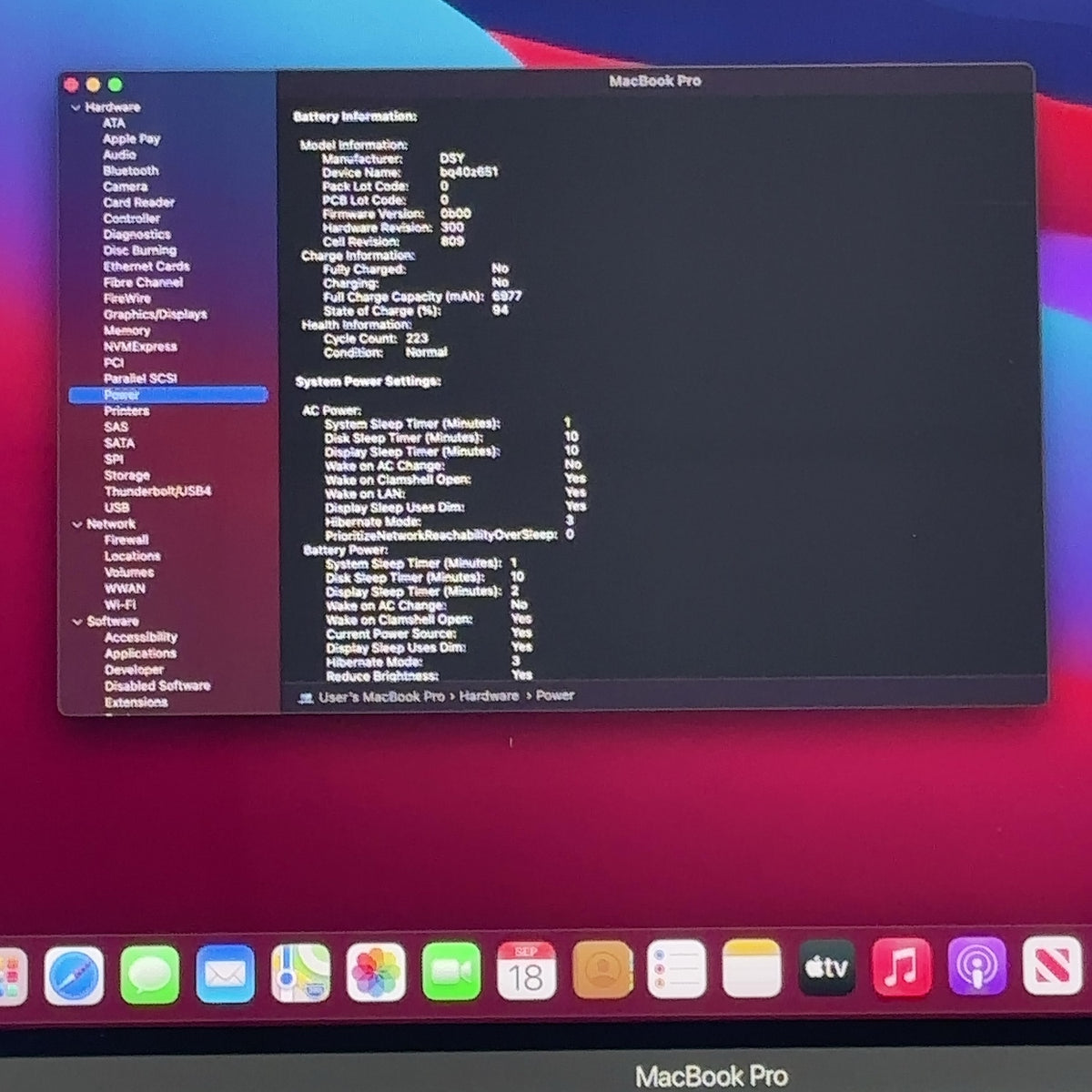Launch Contacts from the Dock

[x=602, y=970]
